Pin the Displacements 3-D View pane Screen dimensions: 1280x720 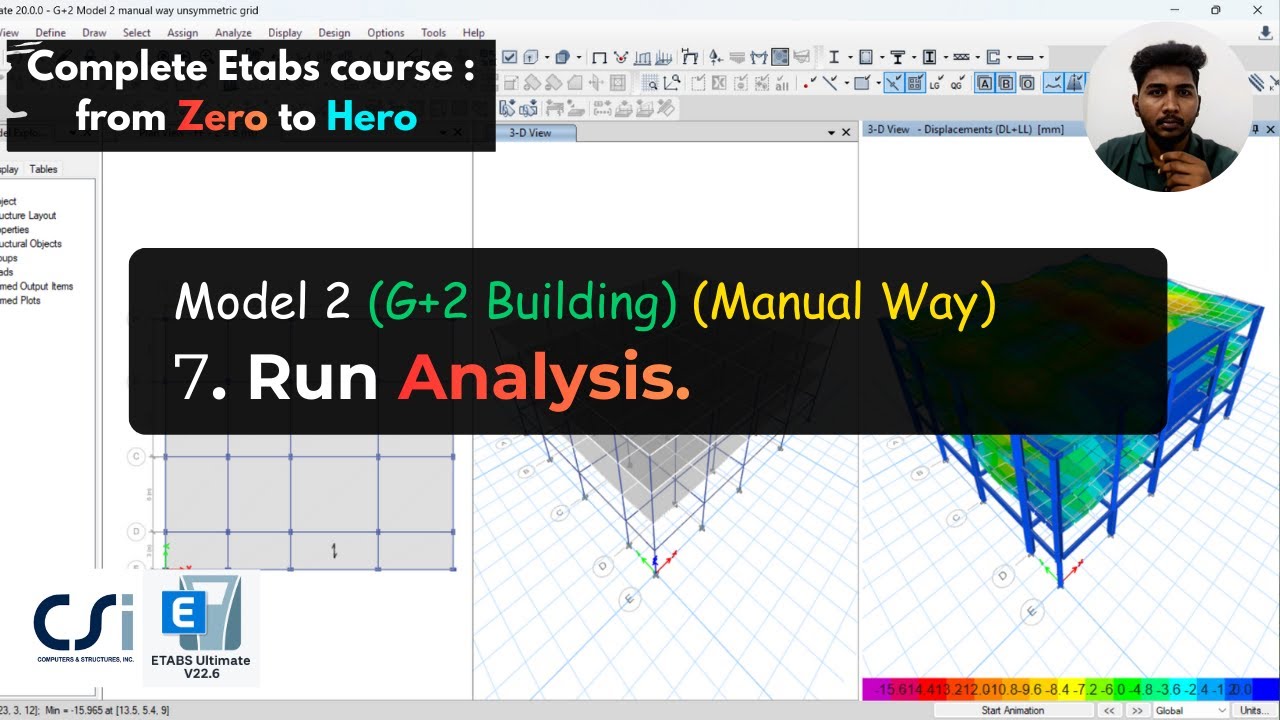click(x=1257, y=130)
